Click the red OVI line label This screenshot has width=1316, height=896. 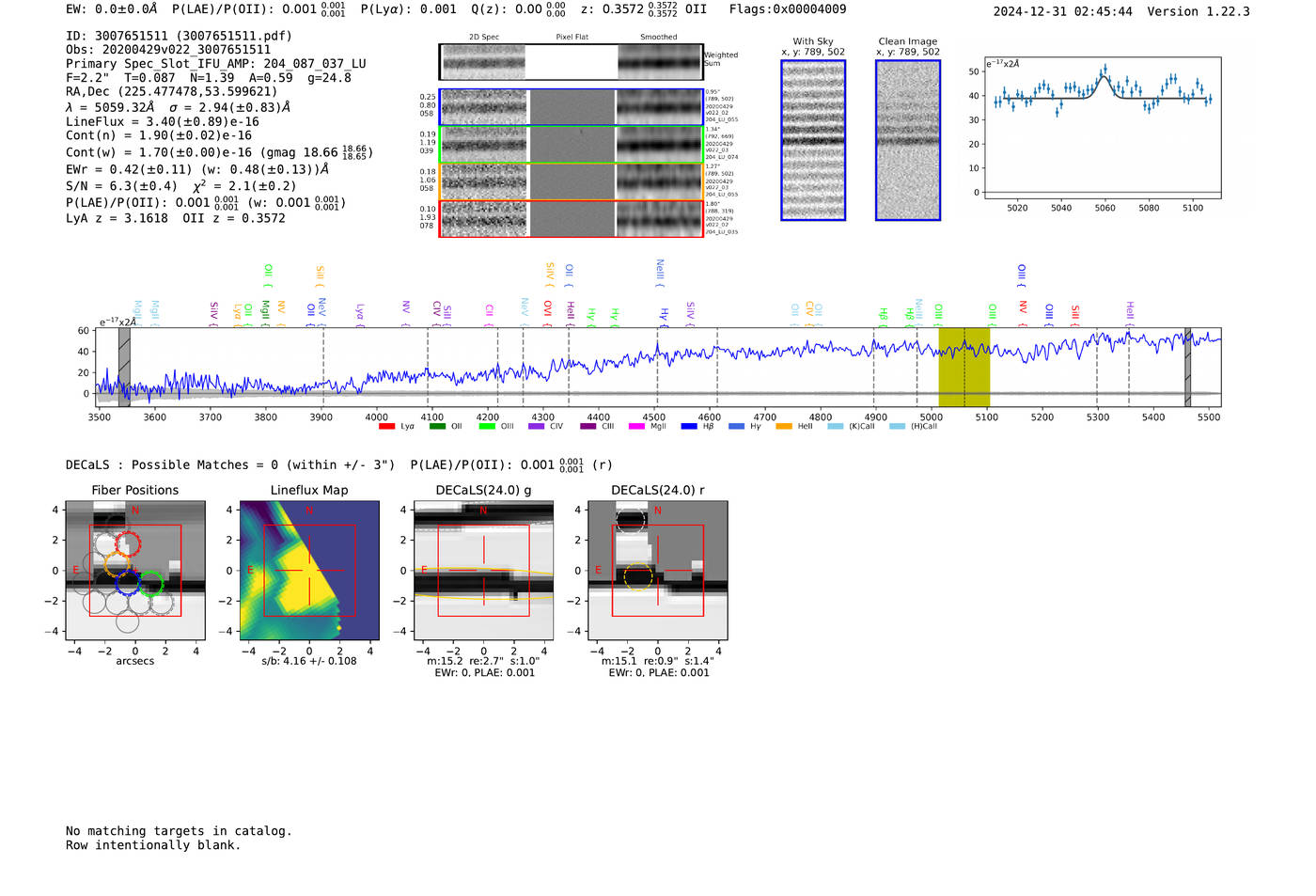[548, 312]
